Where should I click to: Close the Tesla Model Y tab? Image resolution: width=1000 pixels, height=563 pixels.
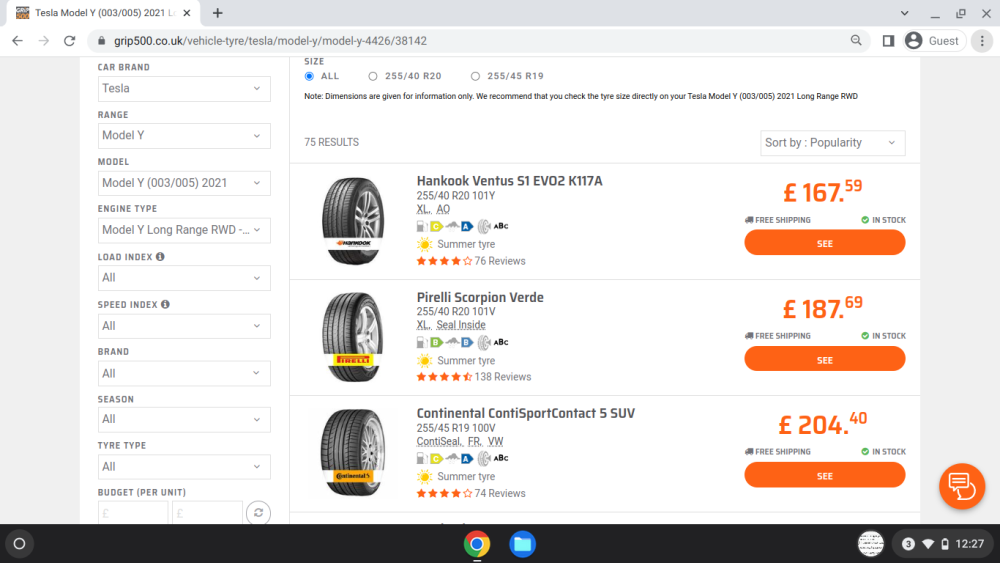(x=186, y=13)
